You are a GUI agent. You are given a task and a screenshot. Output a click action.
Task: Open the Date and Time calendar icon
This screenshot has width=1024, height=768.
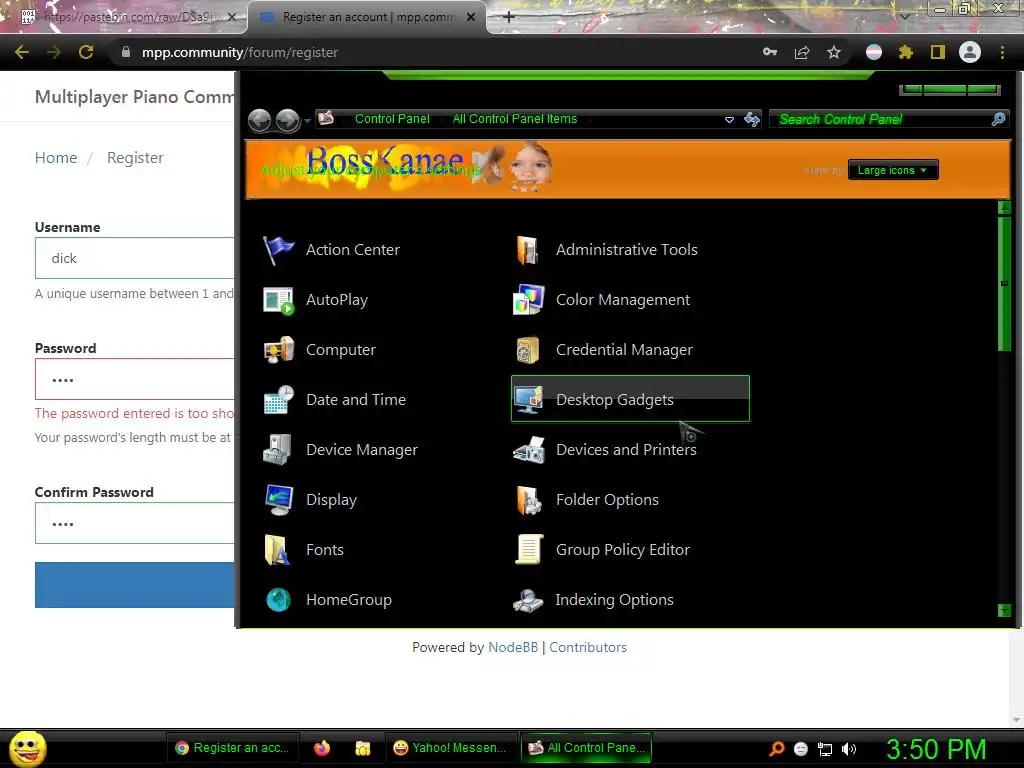[x=279, y=400]
